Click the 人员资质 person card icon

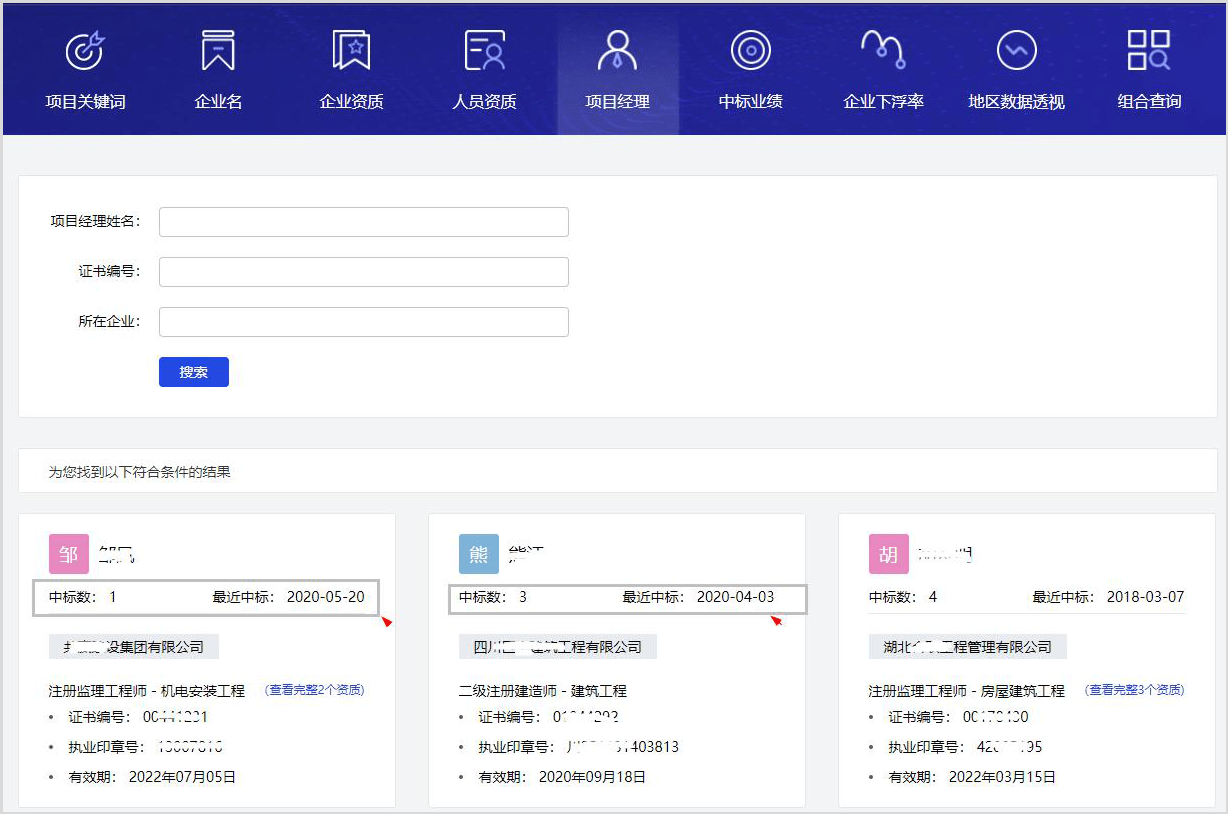(485, 50)
